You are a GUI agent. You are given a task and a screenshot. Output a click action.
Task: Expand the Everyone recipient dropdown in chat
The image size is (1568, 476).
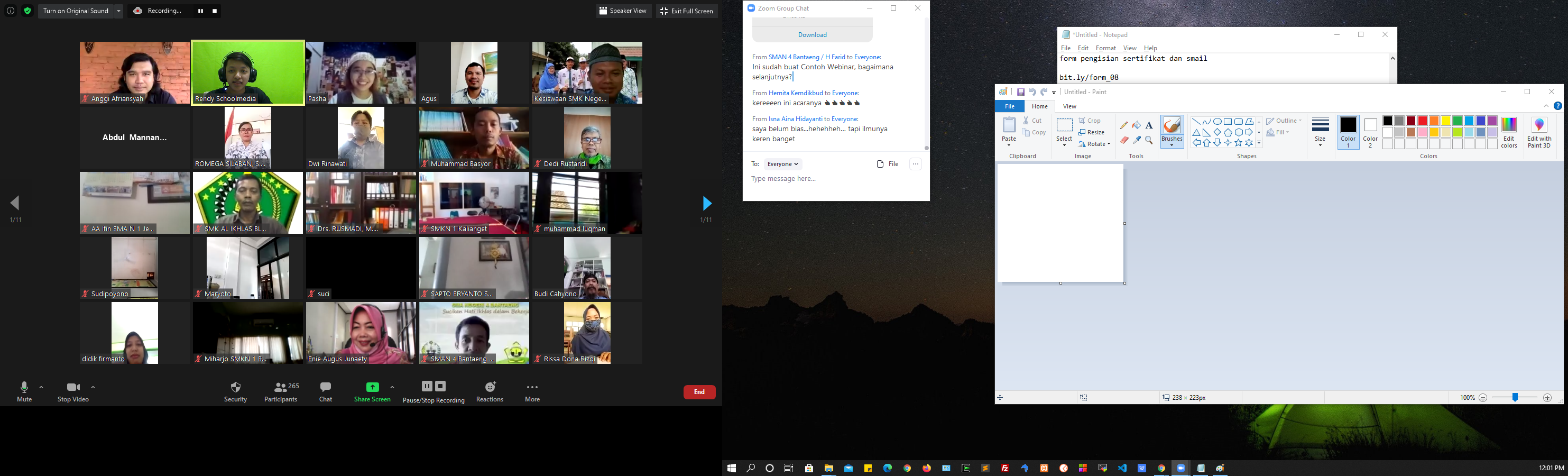point(783,164)
